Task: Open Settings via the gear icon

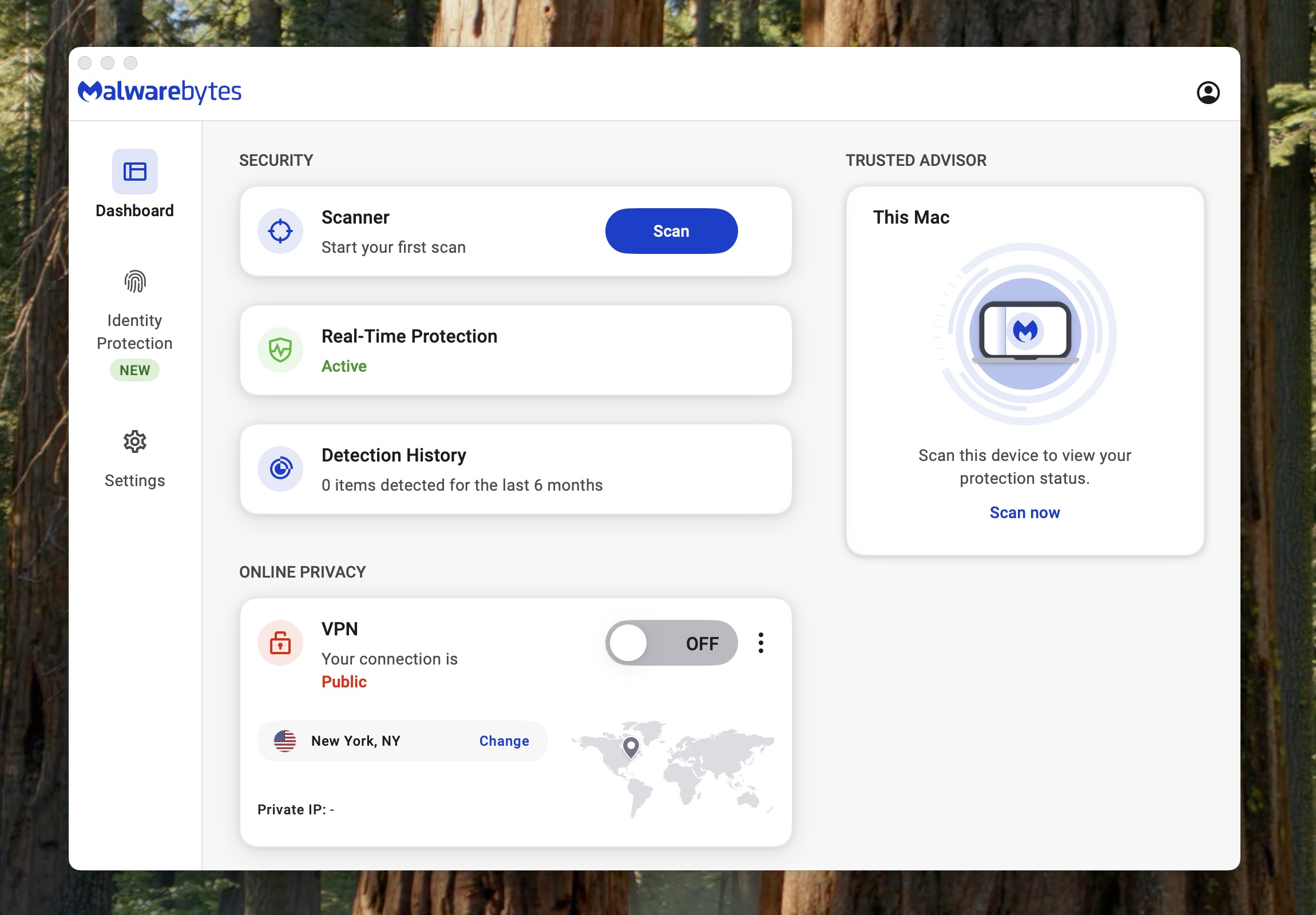Action: (x=134, y=441)
